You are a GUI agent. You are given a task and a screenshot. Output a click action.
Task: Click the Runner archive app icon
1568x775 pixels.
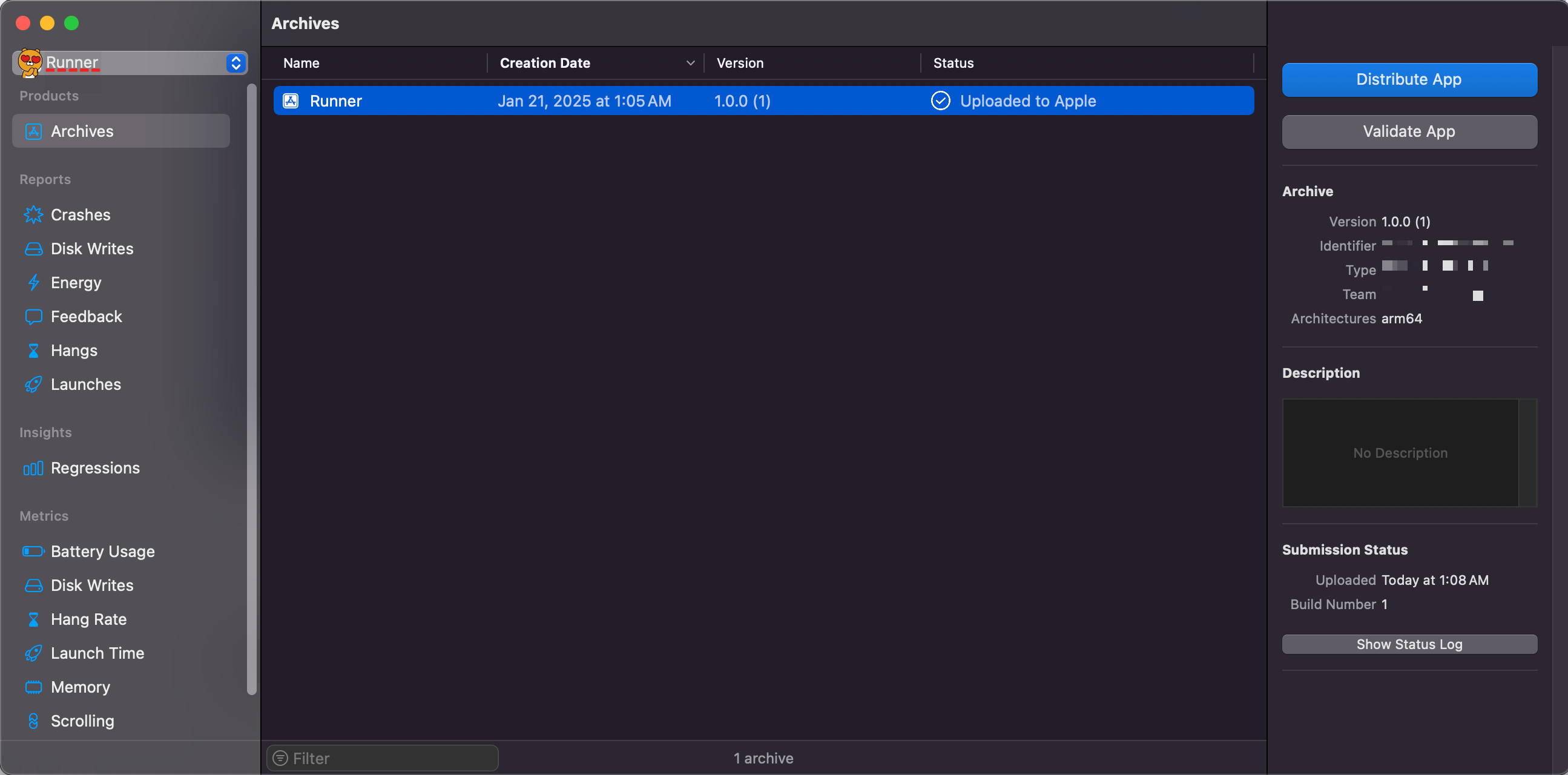click(x=291, y=101)
